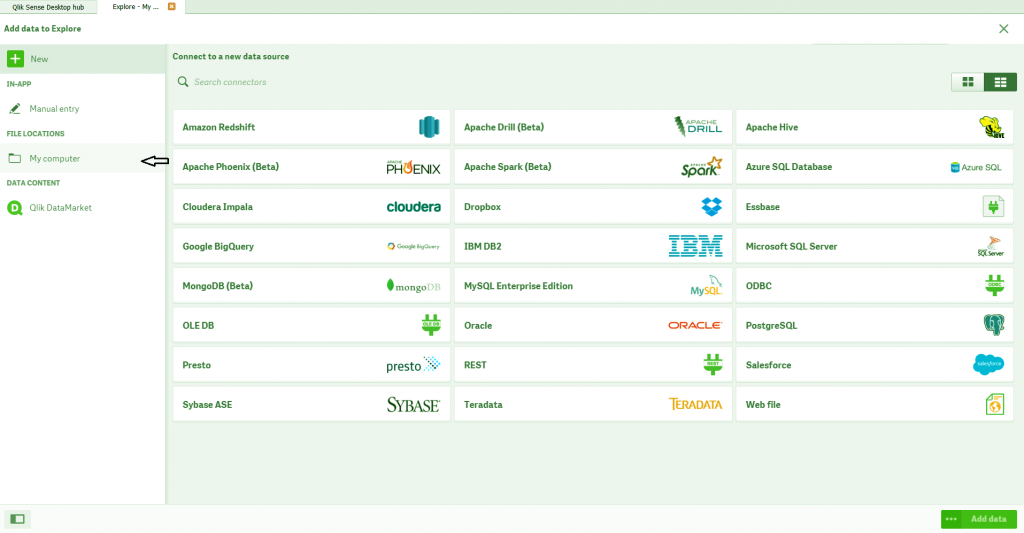This screenshot has height=533, width=1024.
Task: Click the Amazon Redshift connector icon
Action: click(429, 127)
